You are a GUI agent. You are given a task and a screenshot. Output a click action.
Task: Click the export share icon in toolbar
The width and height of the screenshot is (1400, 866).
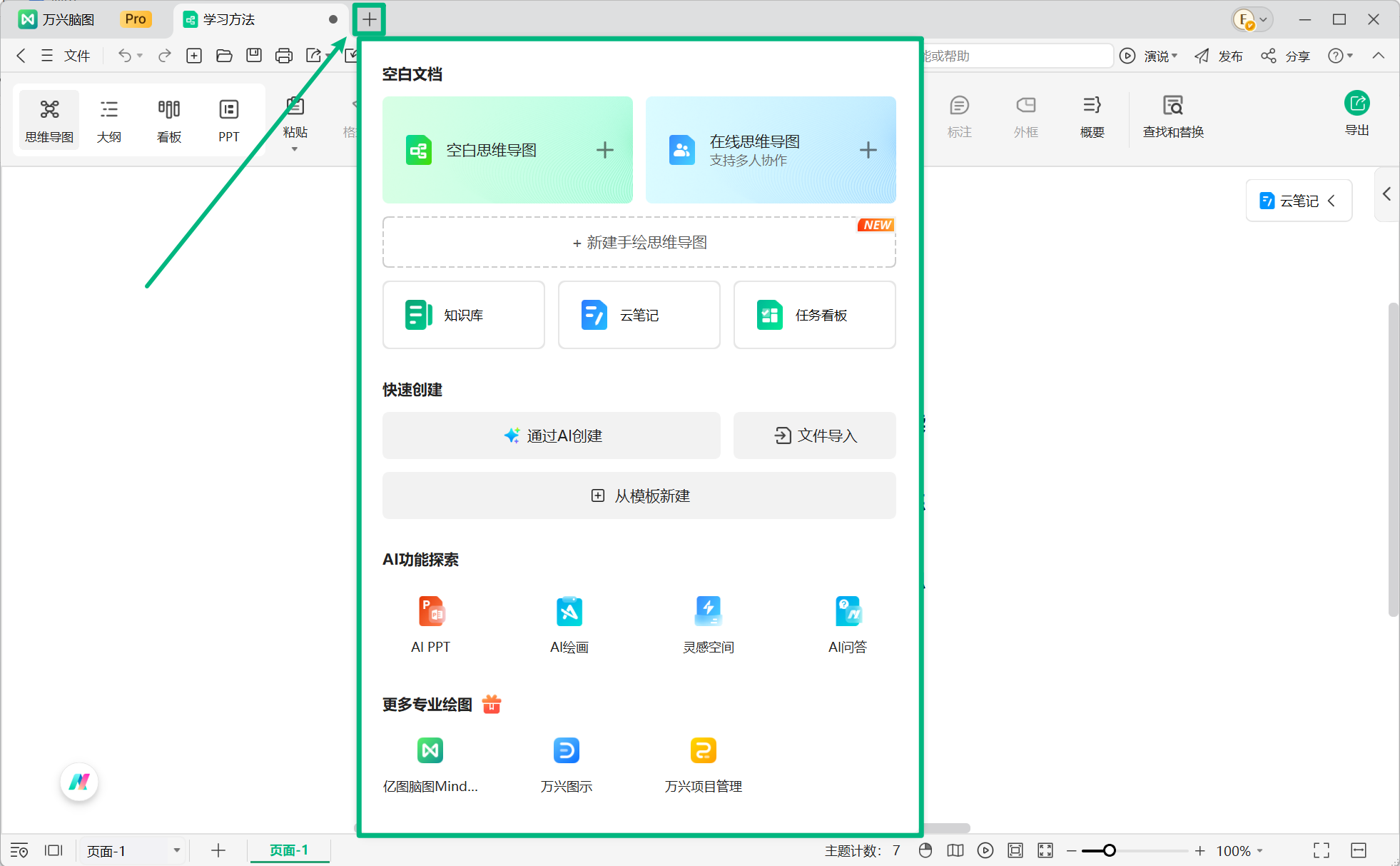[x=314, y=56]
